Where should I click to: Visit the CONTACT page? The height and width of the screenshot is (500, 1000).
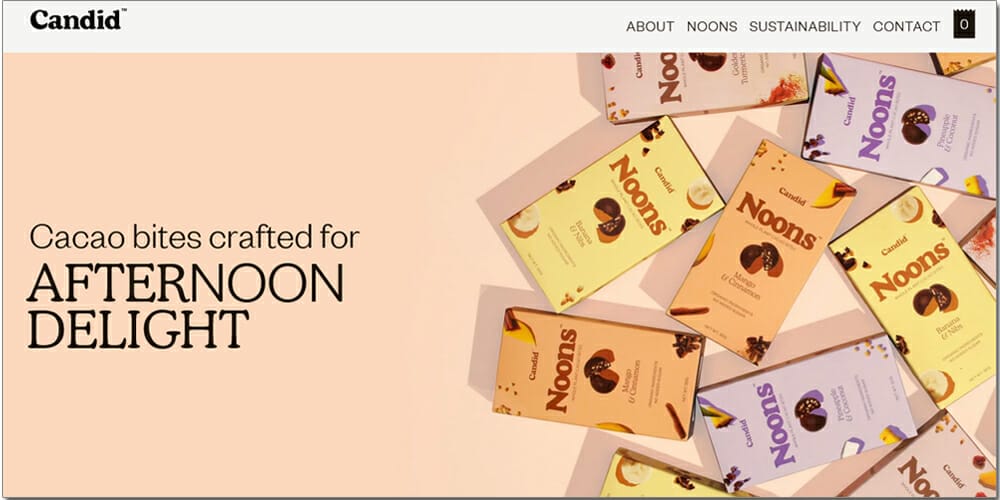[x=906, y=27]
